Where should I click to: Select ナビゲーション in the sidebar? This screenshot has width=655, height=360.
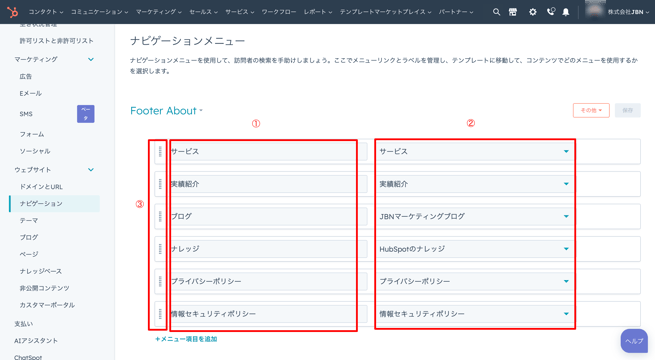pos(54,203)
